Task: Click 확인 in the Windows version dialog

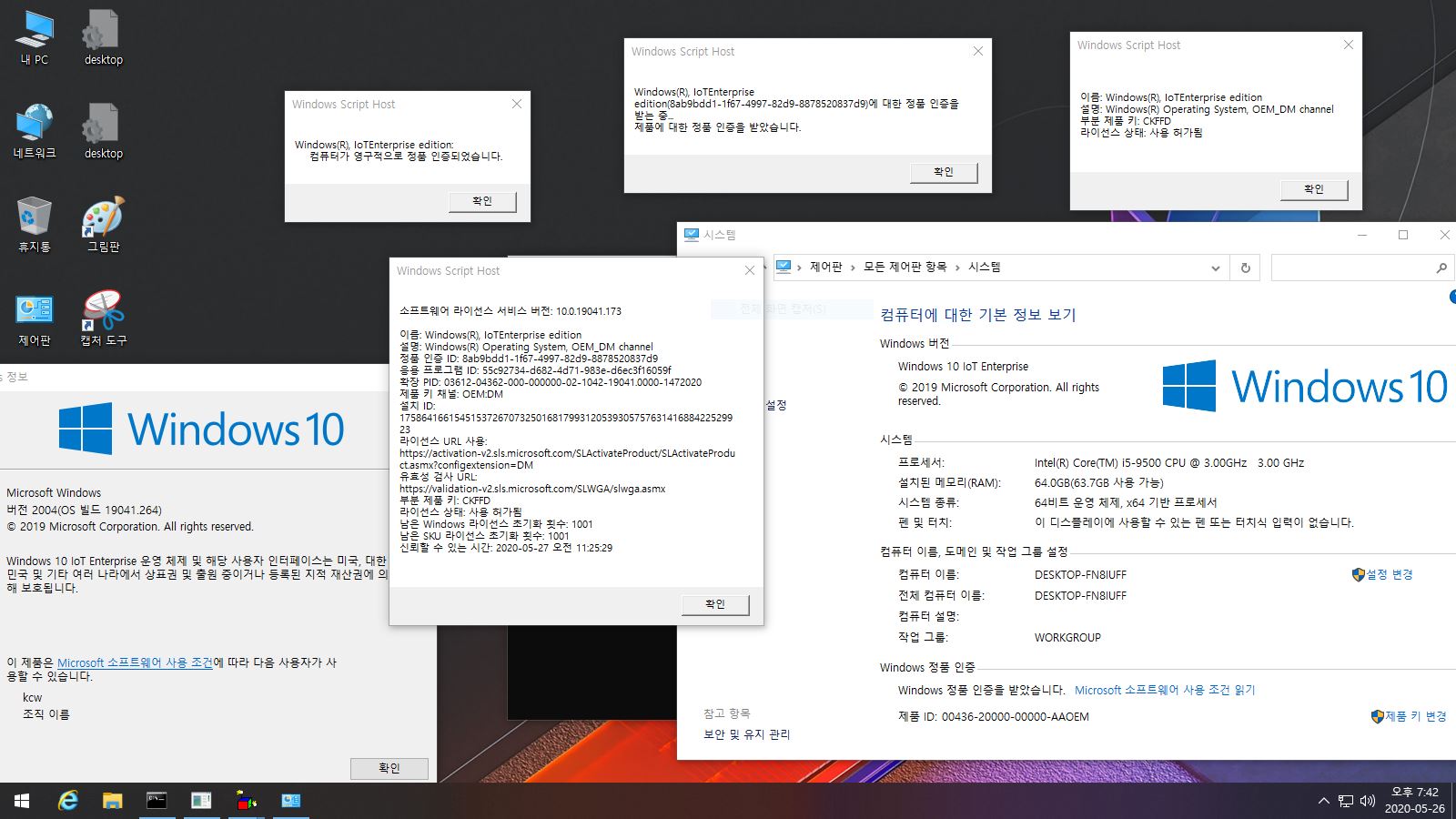Action: click(x=389, y=768)
